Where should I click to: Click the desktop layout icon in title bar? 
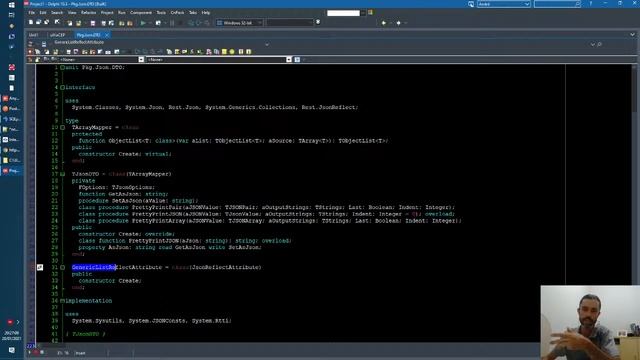[x=471, y=4]
